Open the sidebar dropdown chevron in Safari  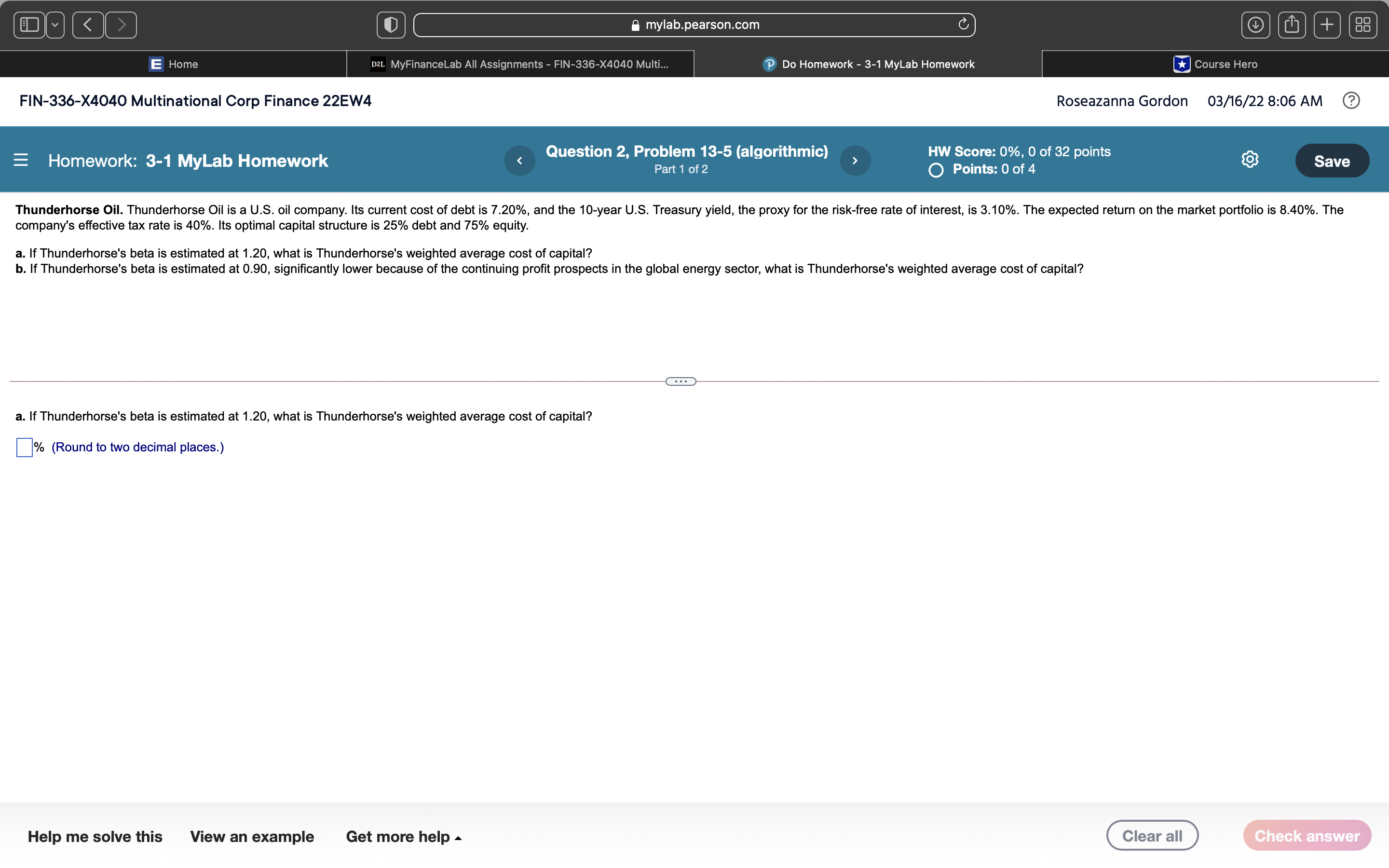(54, 24)
